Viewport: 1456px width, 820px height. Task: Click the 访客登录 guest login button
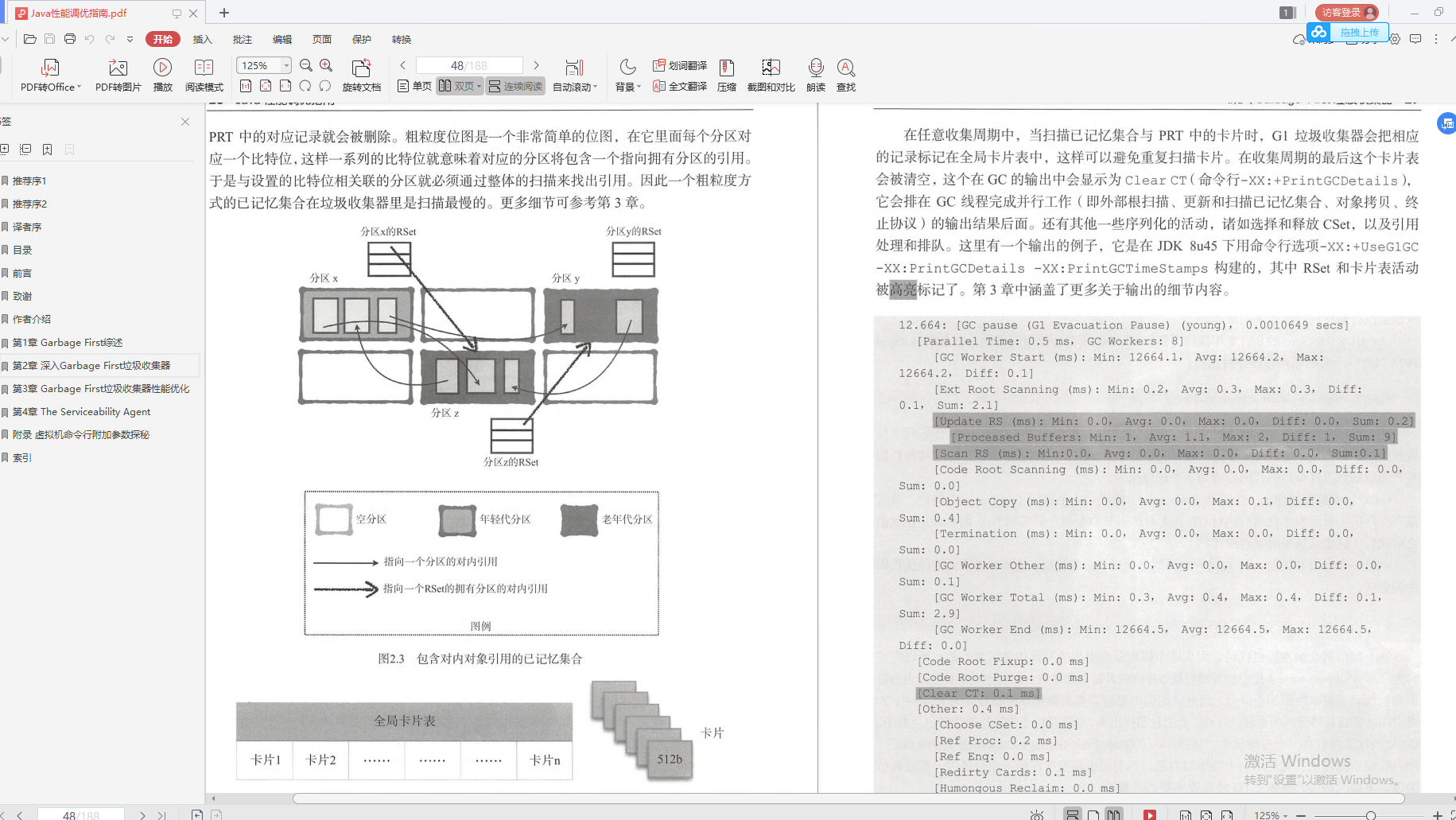pyautogui.click(x=1346, y=13)
